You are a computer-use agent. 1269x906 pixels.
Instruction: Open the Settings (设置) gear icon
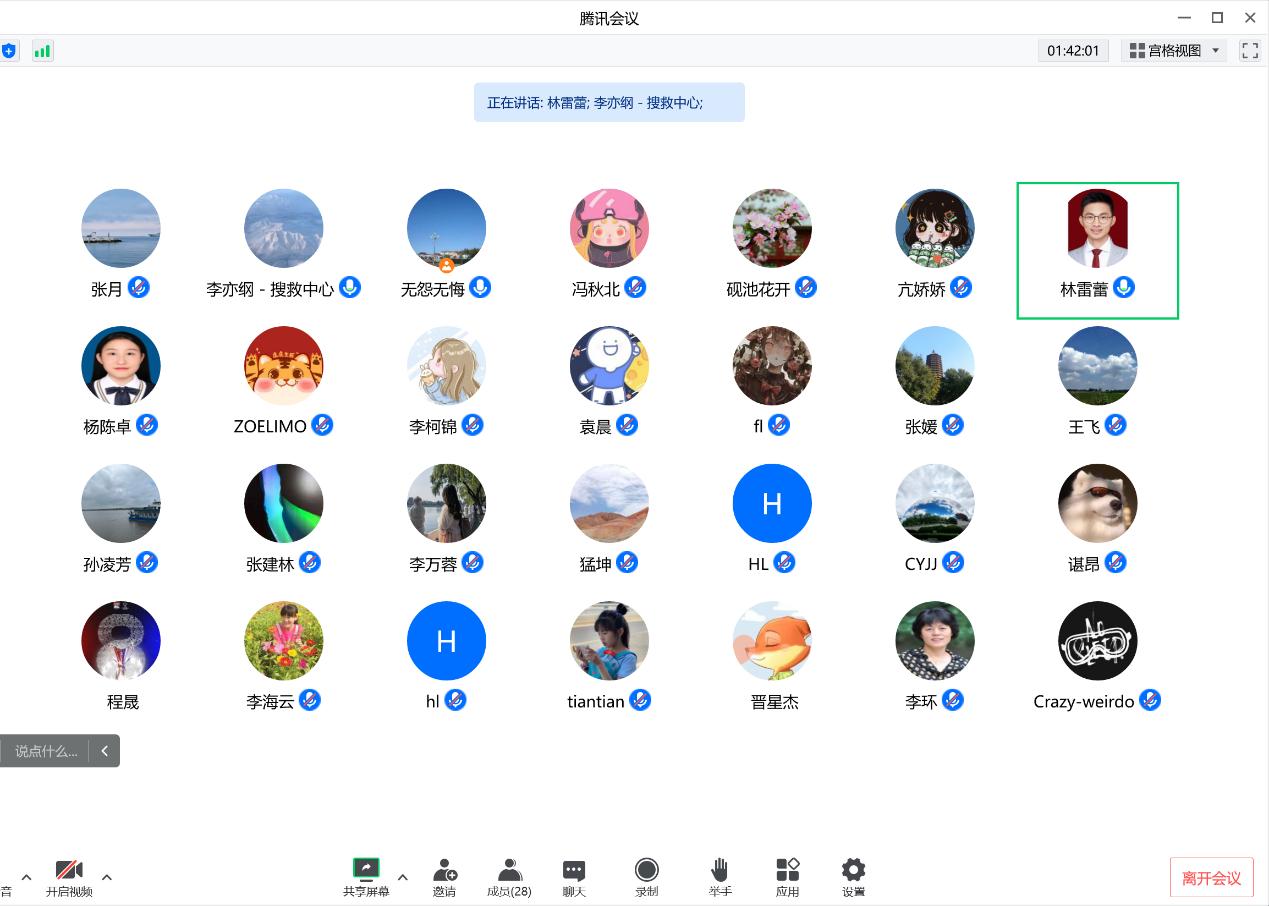point(853,869)
